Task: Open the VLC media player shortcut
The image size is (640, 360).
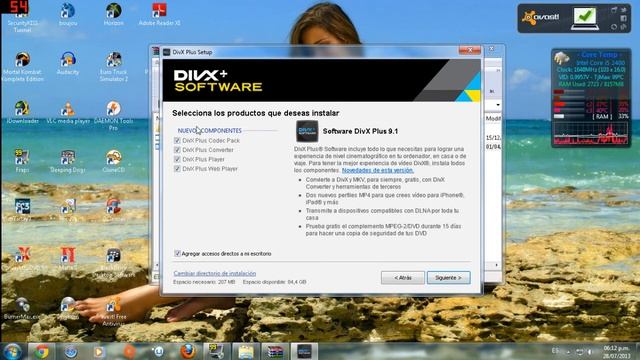Action: pyautogui.click(x=68, y=112)
